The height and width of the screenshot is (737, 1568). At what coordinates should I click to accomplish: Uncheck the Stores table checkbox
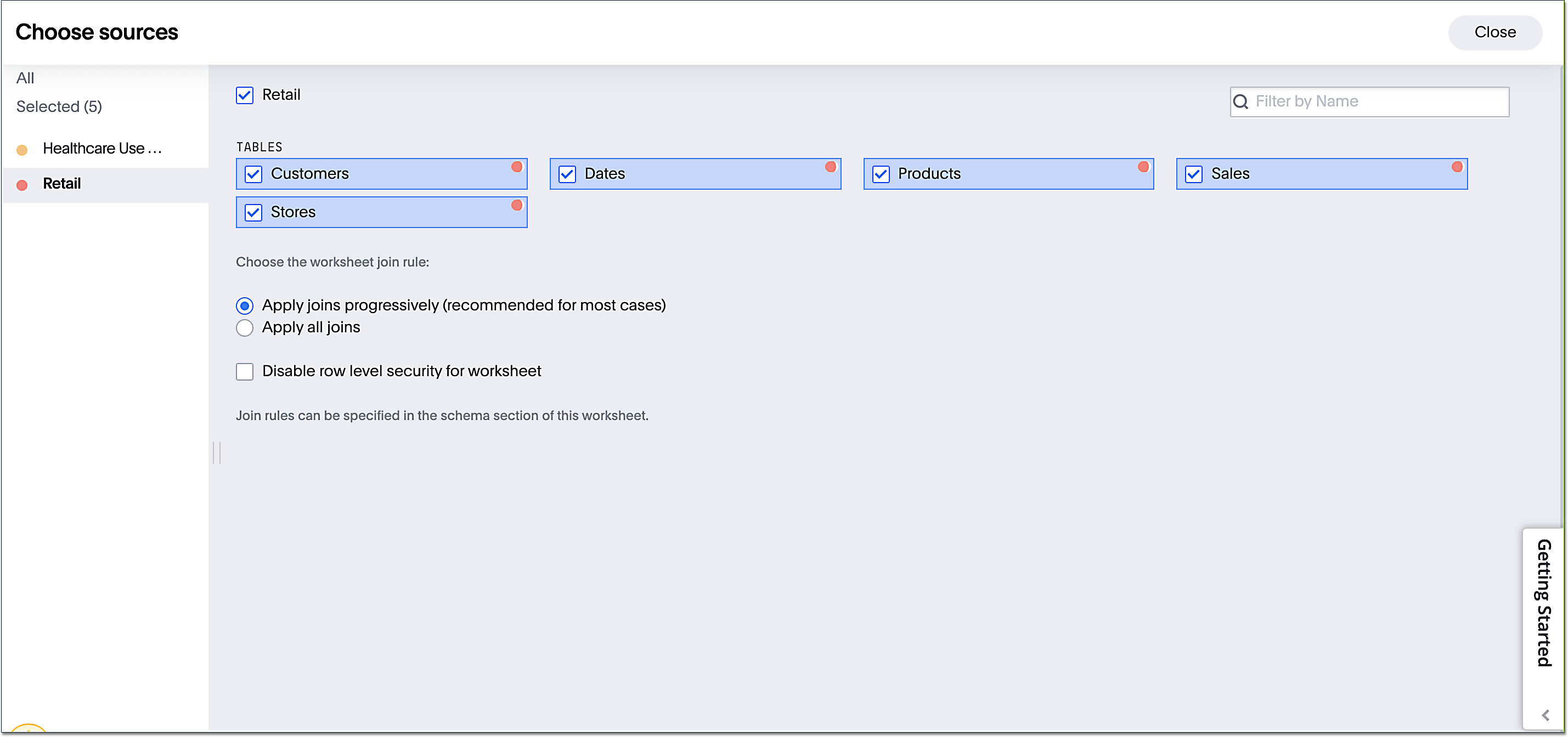coord(254,212)
